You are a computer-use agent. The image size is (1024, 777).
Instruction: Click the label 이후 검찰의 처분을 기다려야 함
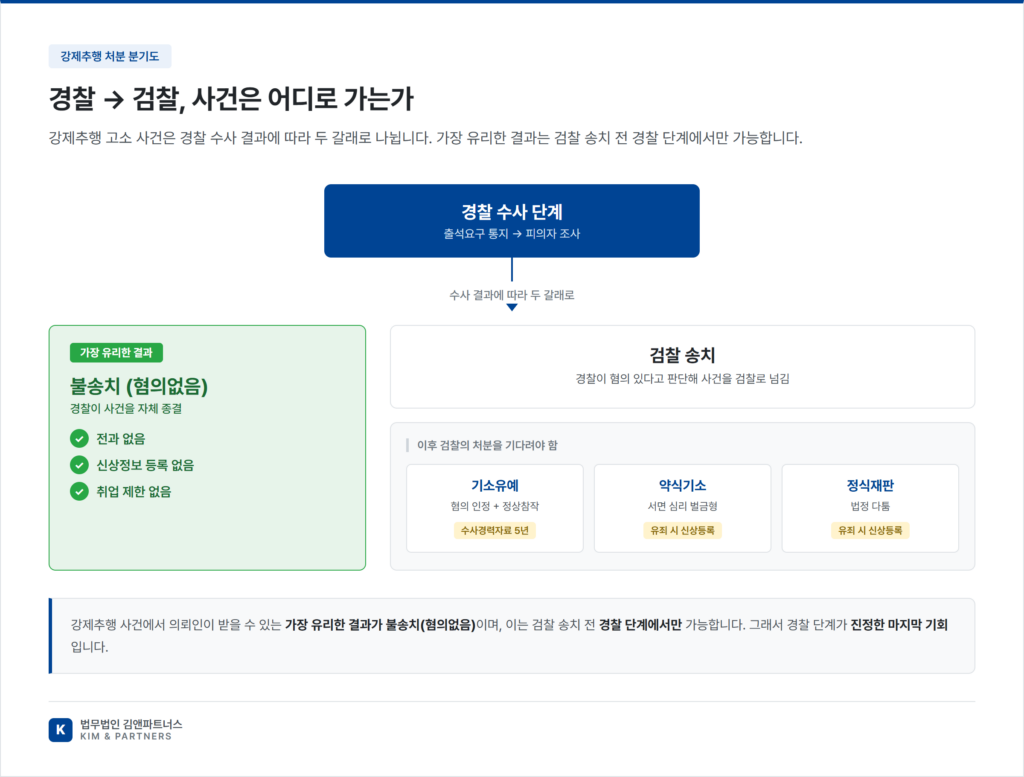pos(487,445)
